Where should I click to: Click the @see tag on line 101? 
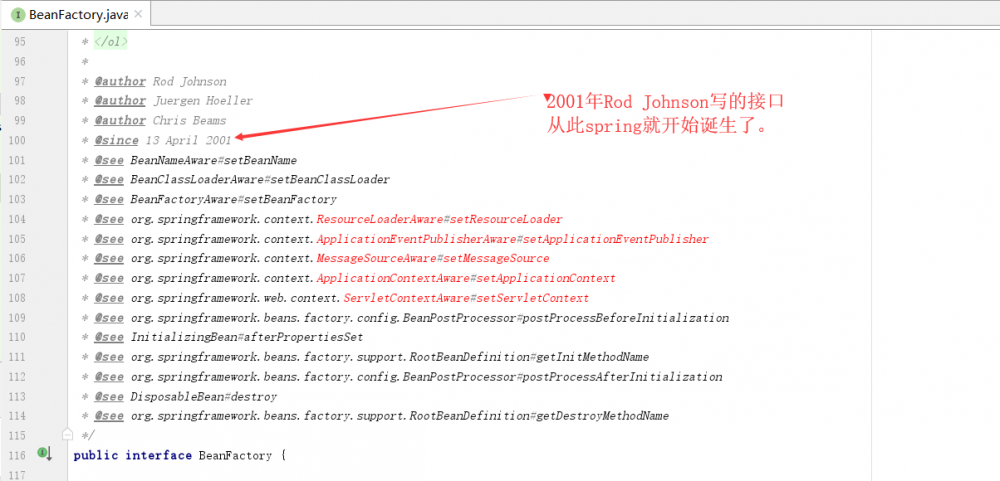tap(109, 160)
